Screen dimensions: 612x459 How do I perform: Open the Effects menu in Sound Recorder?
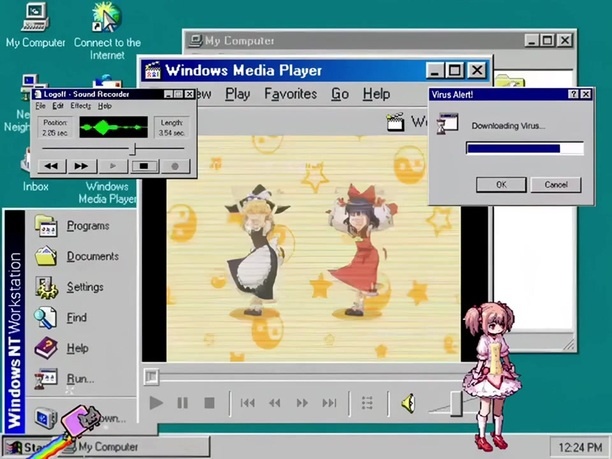point(80,106)
